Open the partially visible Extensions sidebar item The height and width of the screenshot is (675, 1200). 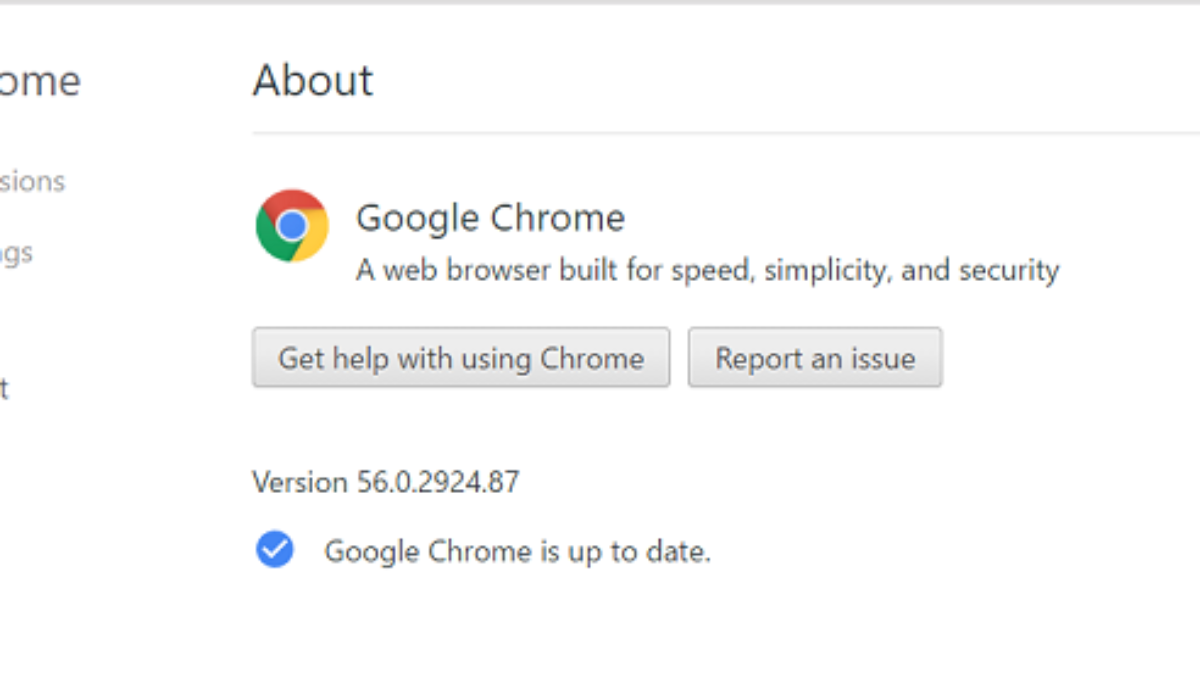(33, 181)
